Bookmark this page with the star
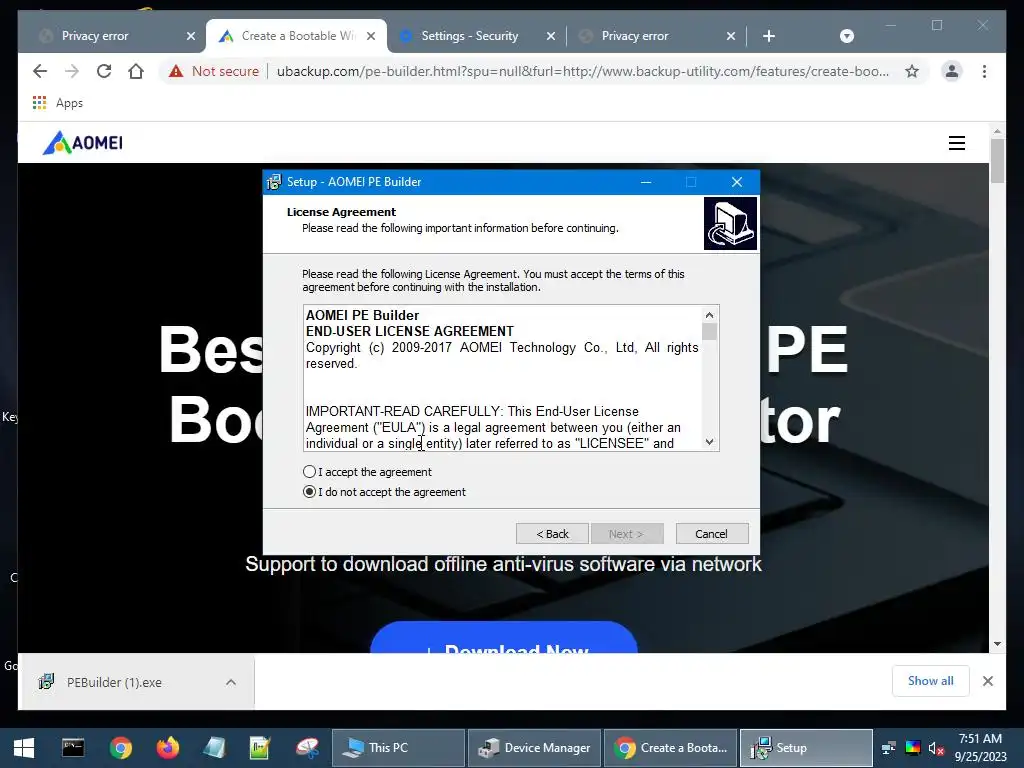Screen dimensions: 1024x768 click(x=912, y=71)
